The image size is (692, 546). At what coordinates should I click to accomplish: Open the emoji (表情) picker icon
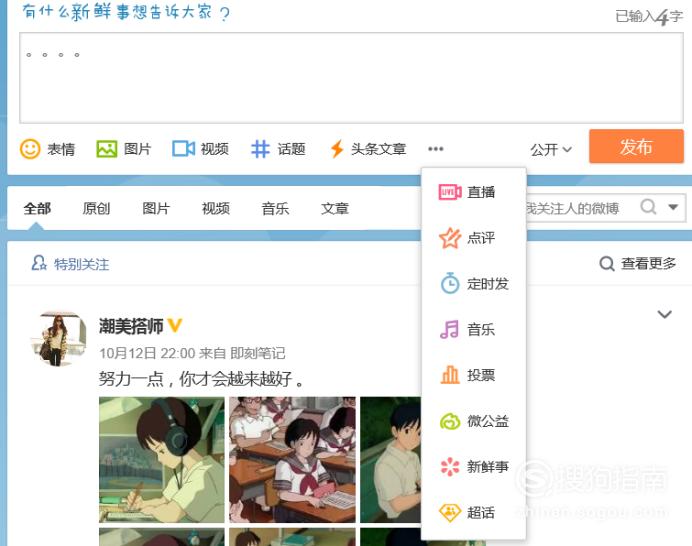click(x=30, y=149)
